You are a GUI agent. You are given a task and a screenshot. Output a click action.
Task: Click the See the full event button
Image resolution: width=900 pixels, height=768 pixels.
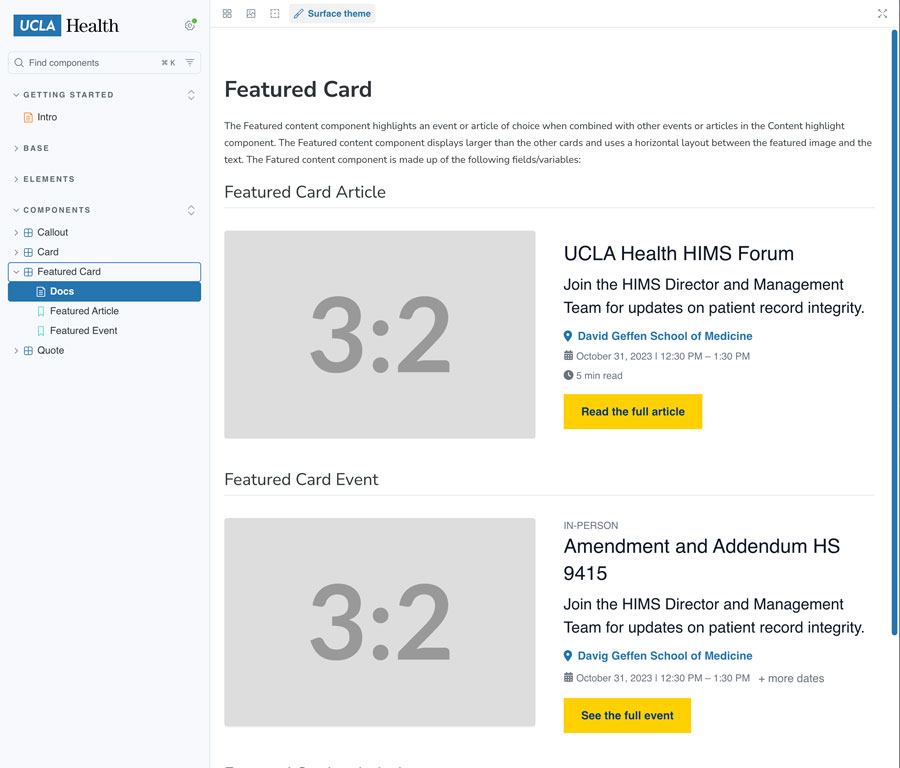(627, 716)
